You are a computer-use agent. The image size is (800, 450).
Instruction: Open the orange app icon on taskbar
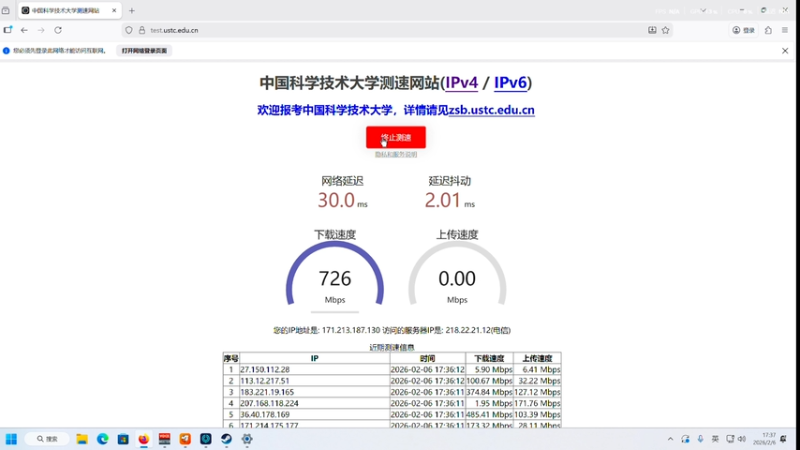(x=185, y=439)
